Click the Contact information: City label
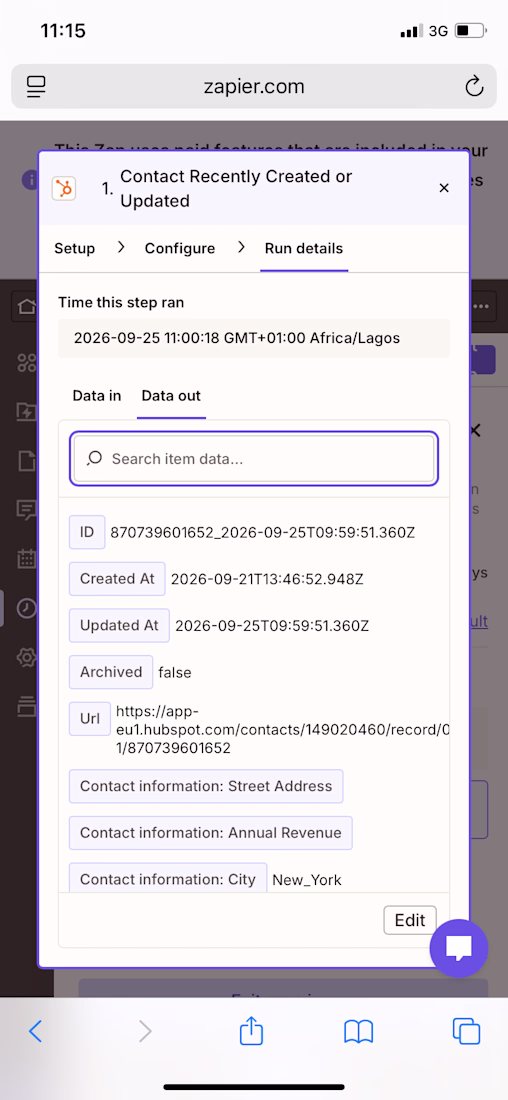508x1100 pixels. (168, 879)
